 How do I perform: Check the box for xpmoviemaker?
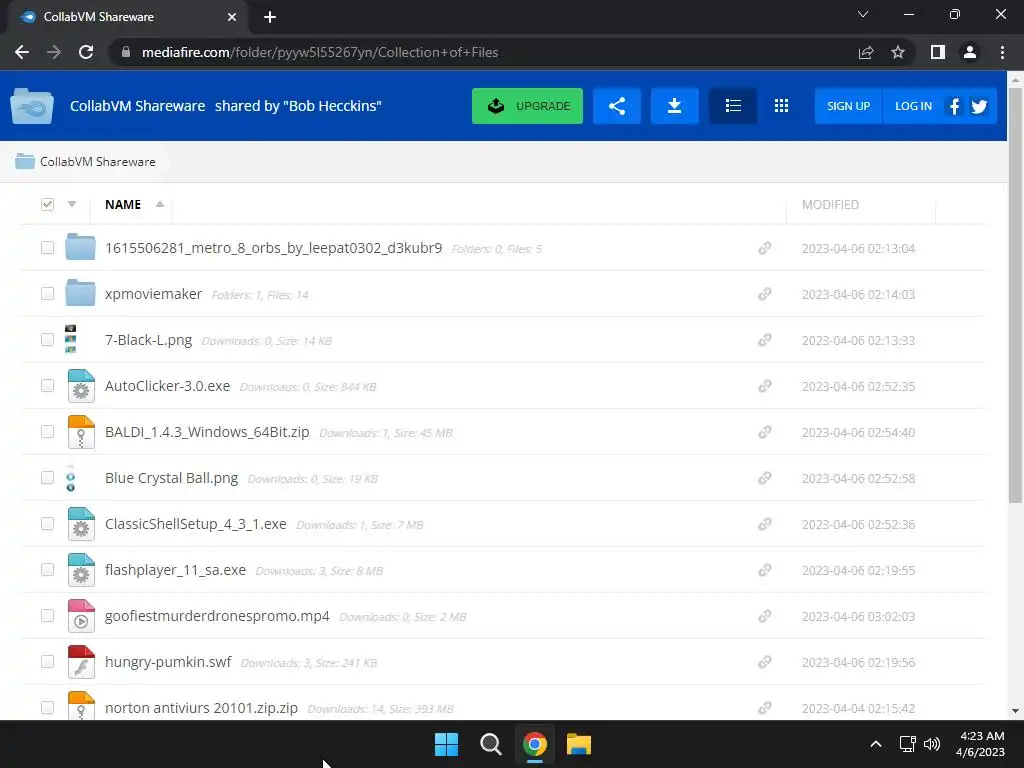coord(47,293)
